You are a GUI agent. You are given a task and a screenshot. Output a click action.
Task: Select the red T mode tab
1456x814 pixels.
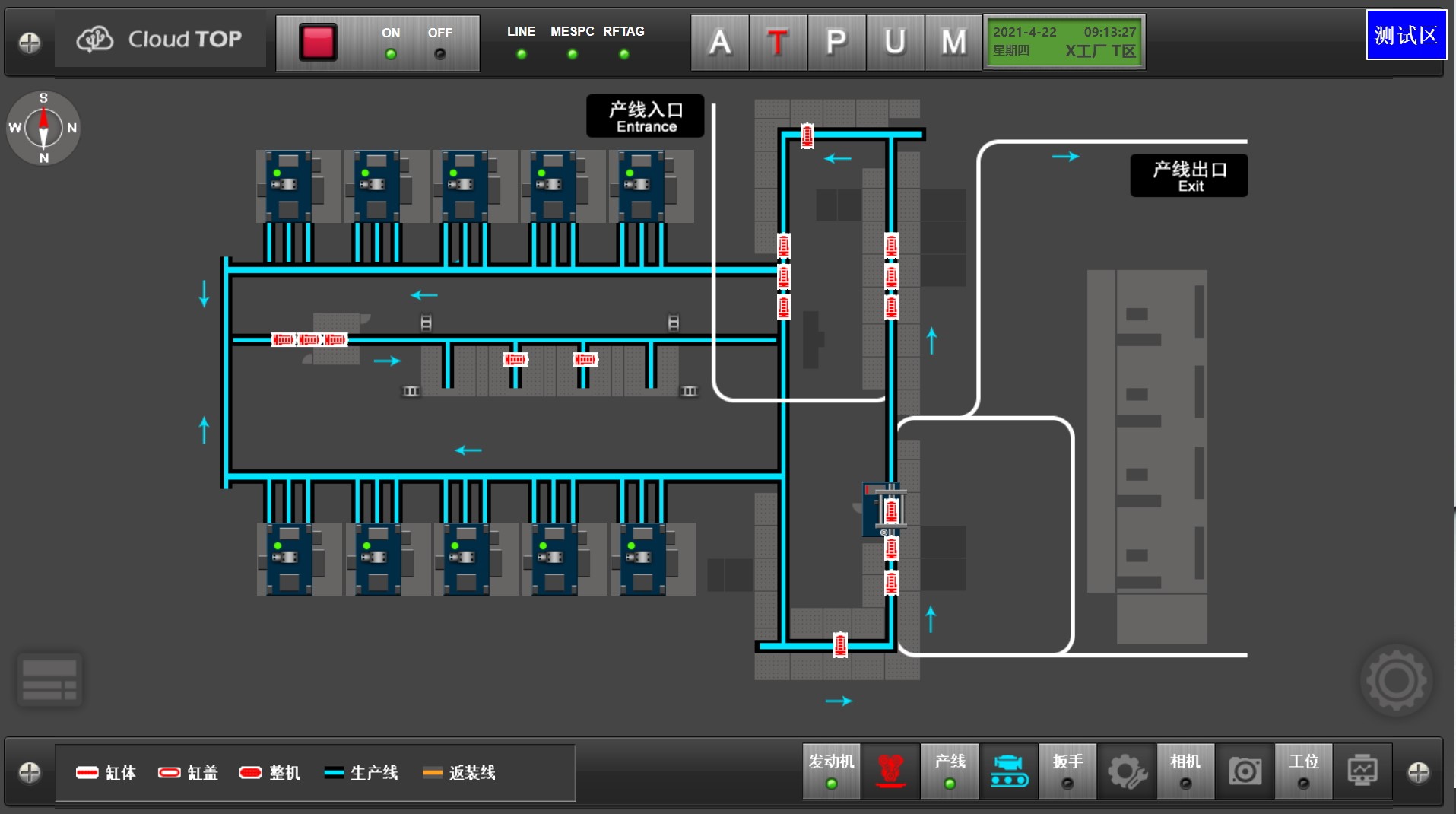[778, 43]
